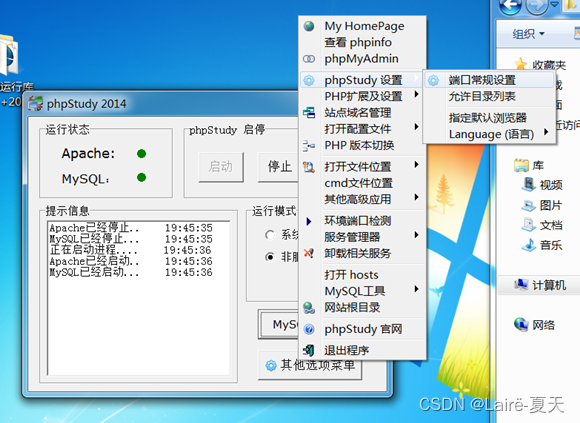The image size is (580, 423).
Task: Click the gear icon beside 端口常规设置
Action: (434, 80)
